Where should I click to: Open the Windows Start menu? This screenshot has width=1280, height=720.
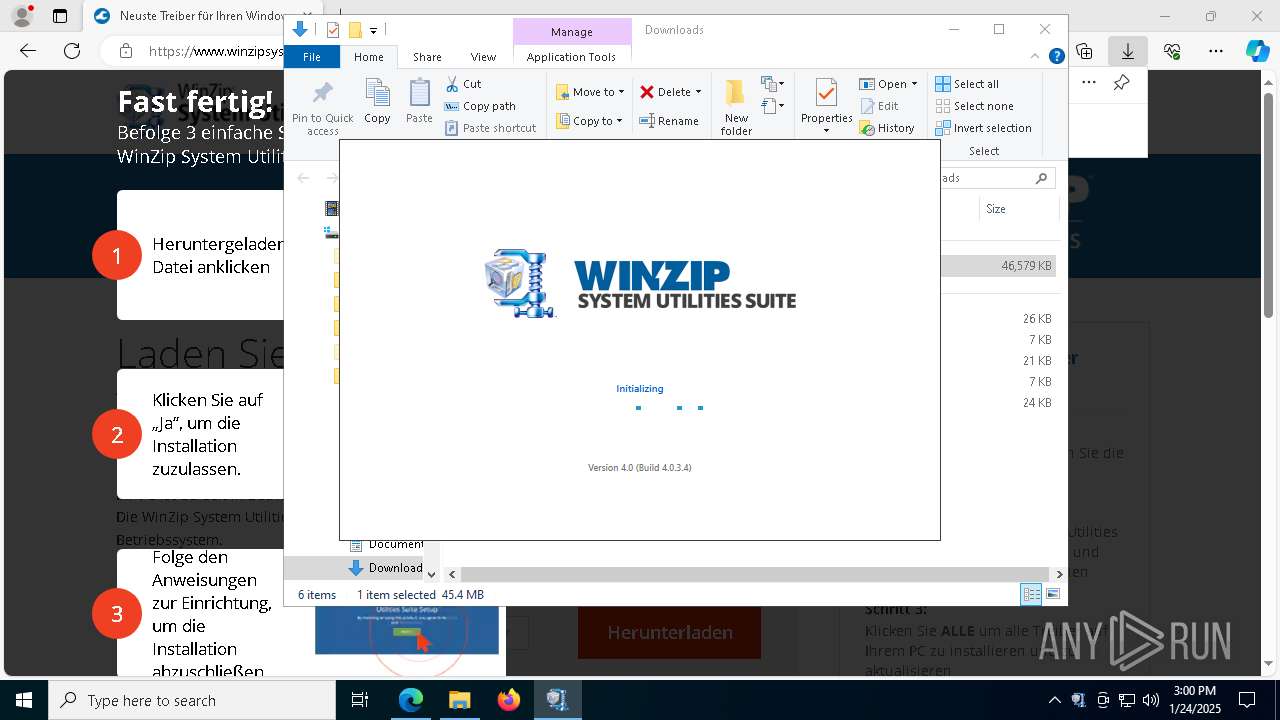[x=23, y=700]
